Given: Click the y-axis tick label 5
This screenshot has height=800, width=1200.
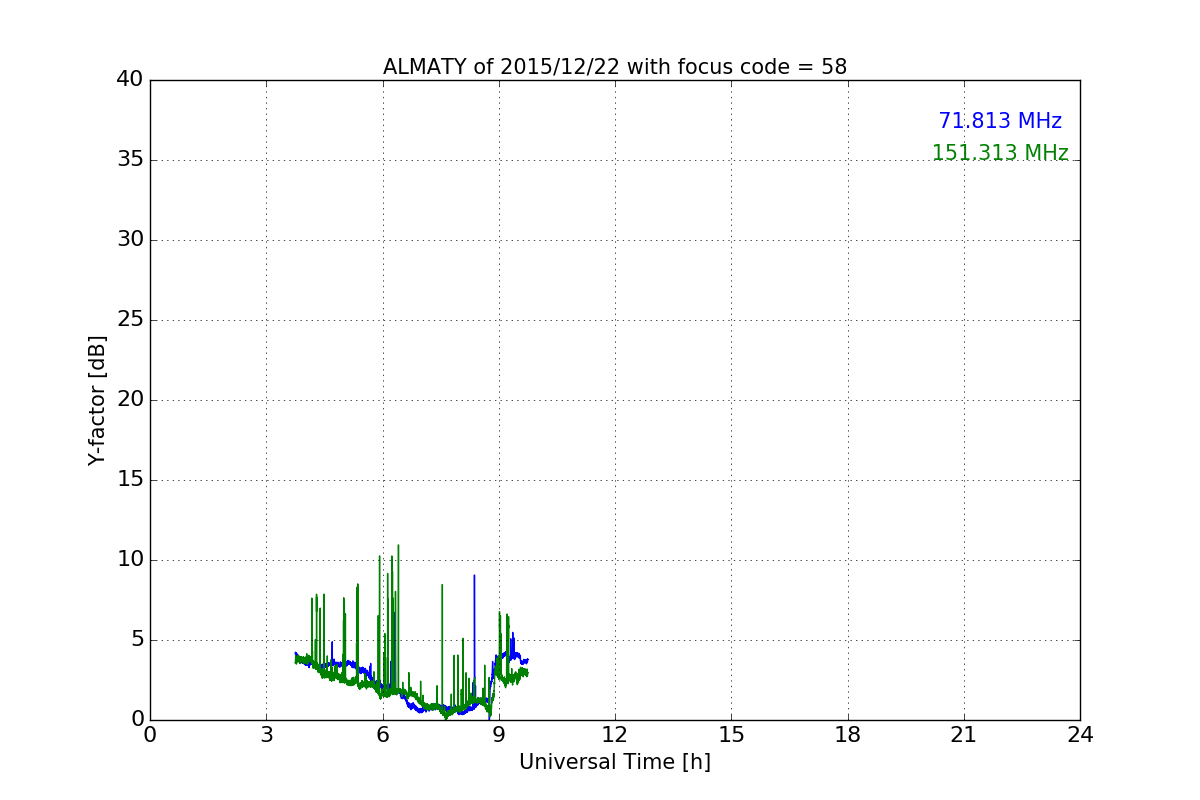Looking at the screenshot, I should tap(137, 640).
